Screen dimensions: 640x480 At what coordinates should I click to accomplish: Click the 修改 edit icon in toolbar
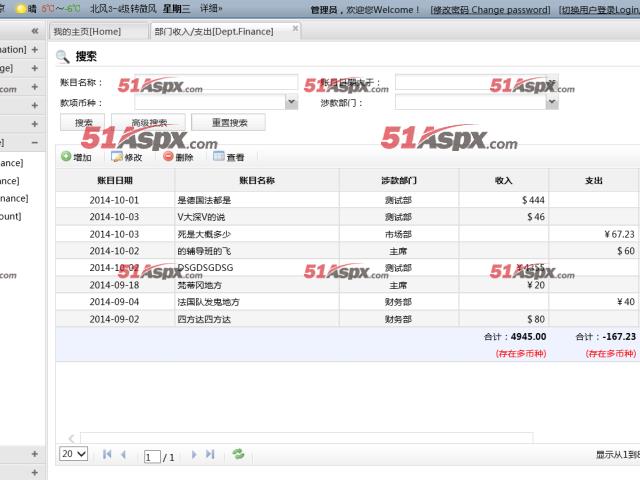(x=117, y=157)
